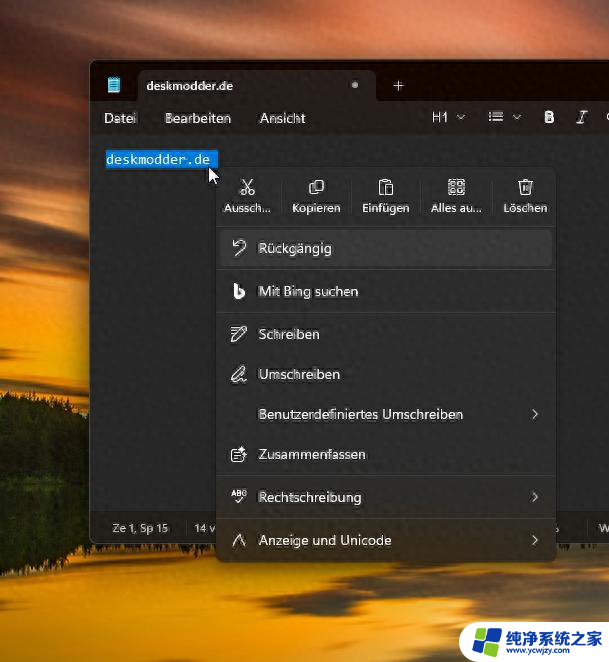The width and height of the screenshot is (609, 662).
Task: Select all with Alles auswählen icon
Action: click(x=456, y=195)
